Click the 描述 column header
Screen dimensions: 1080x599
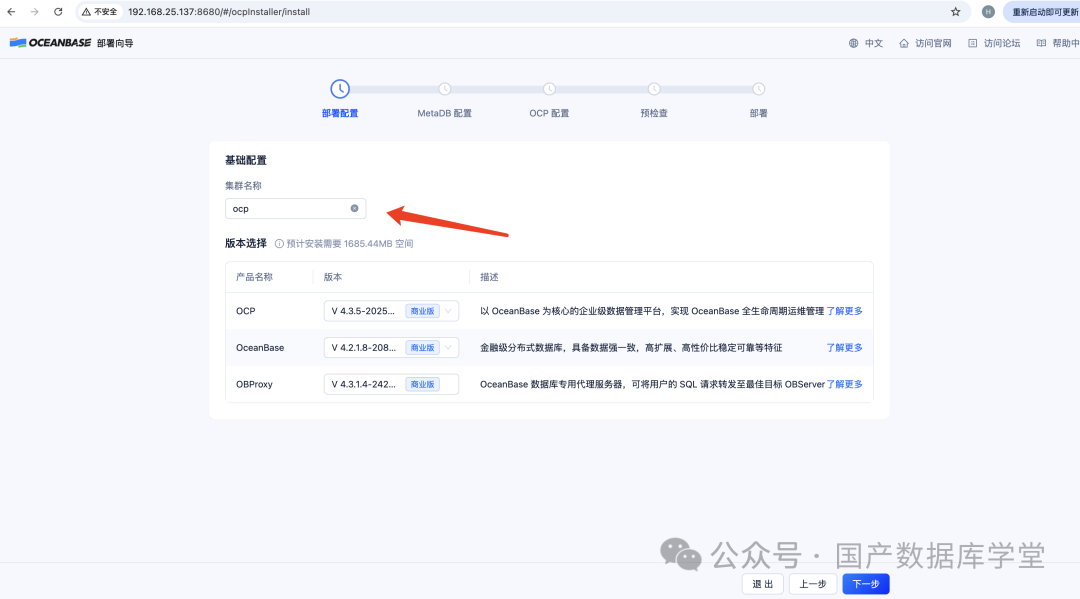(489, 277)
